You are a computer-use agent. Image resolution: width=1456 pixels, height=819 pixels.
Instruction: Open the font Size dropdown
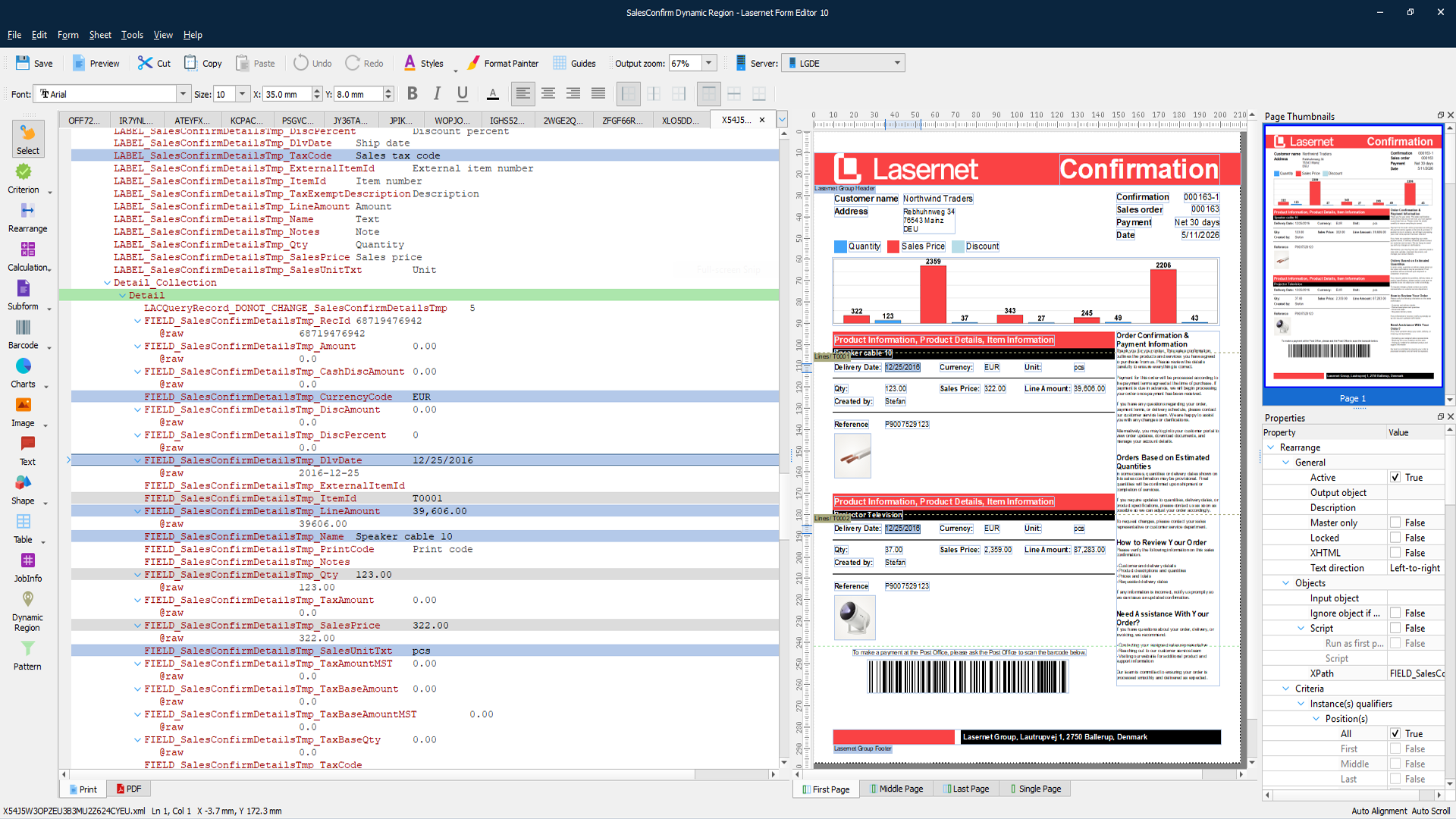tap(243, 94)
